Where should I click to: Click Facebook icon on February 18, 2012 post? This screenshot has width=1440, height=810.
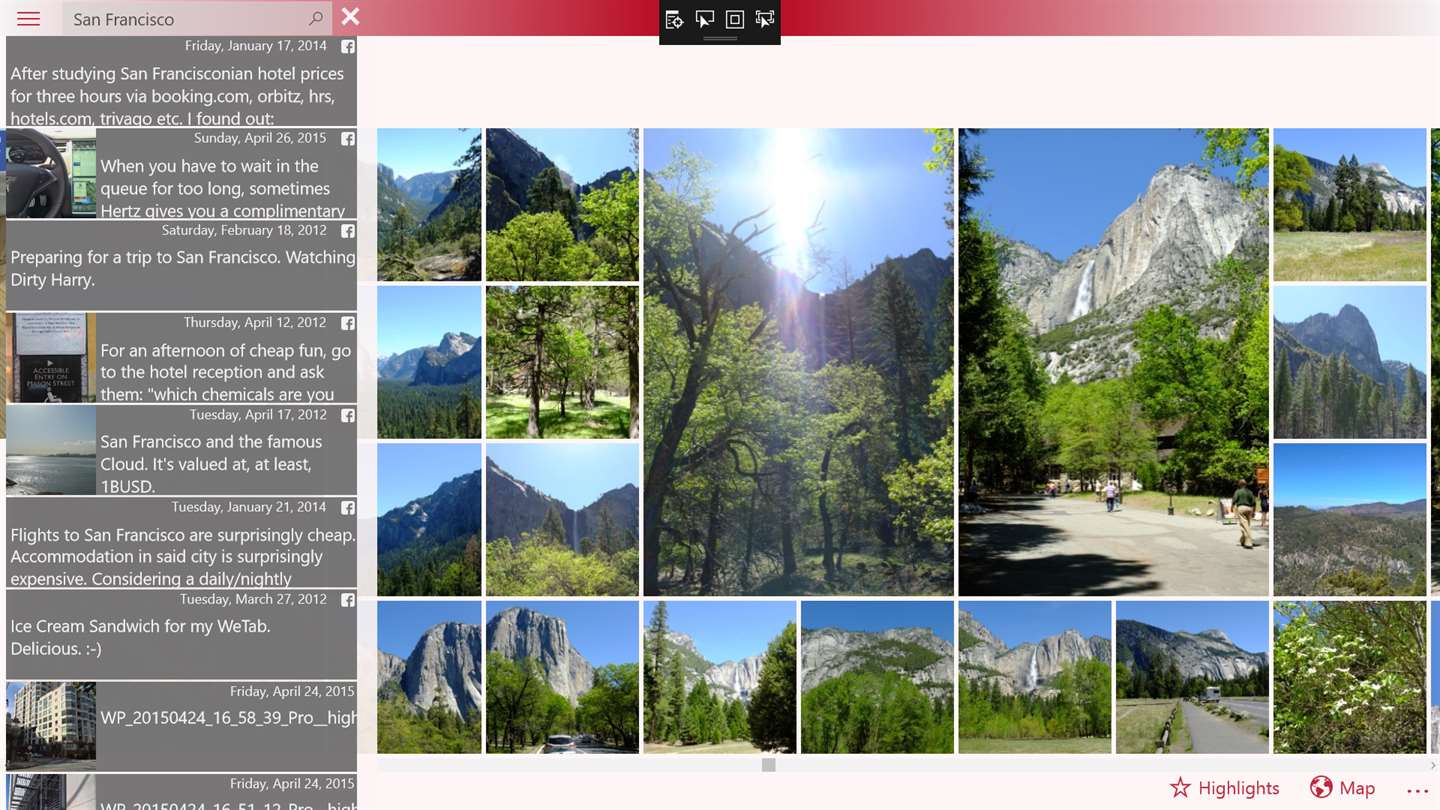pos(348,231)
